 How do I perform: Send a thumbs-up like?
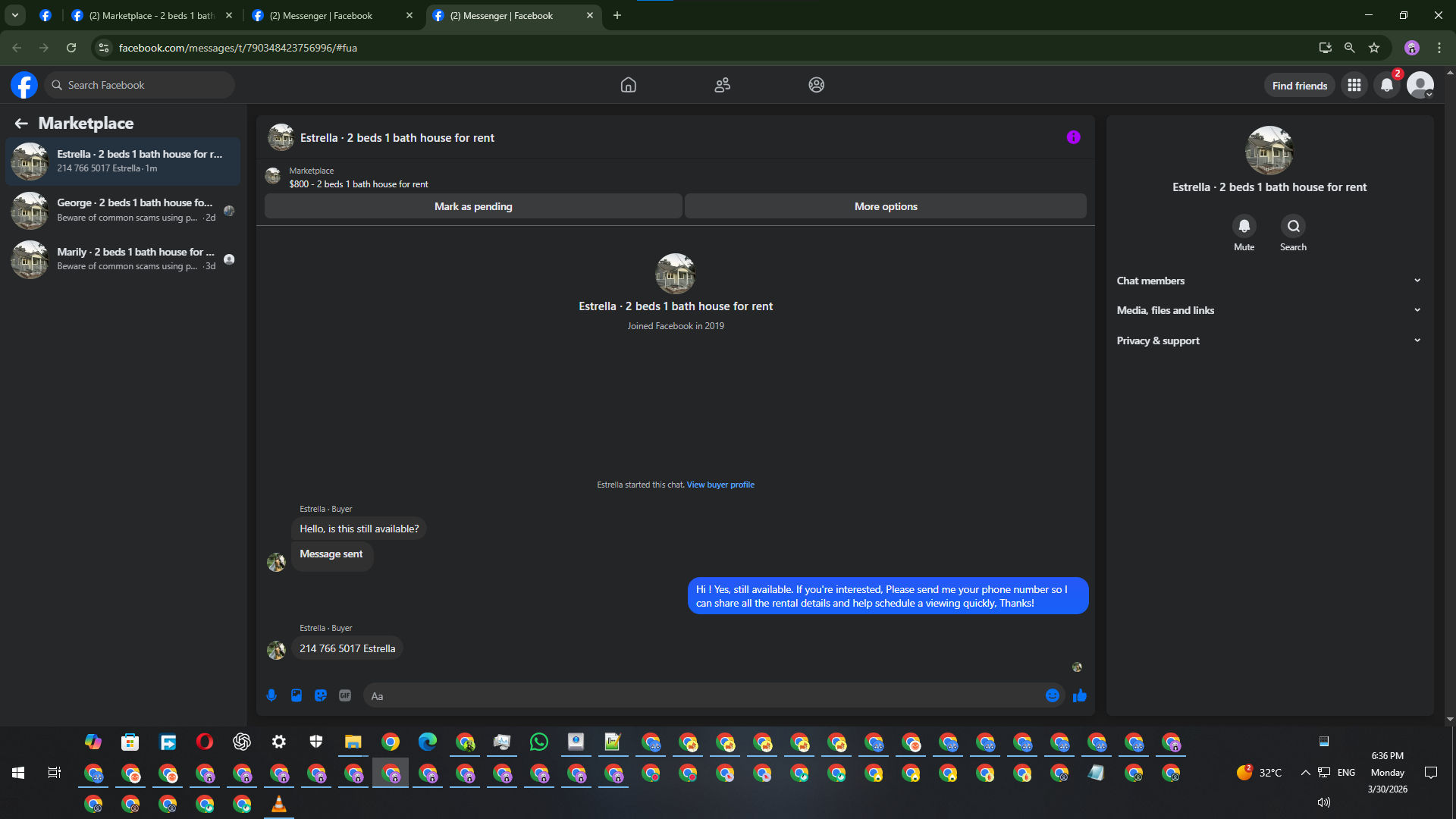tap(1080, 695)
